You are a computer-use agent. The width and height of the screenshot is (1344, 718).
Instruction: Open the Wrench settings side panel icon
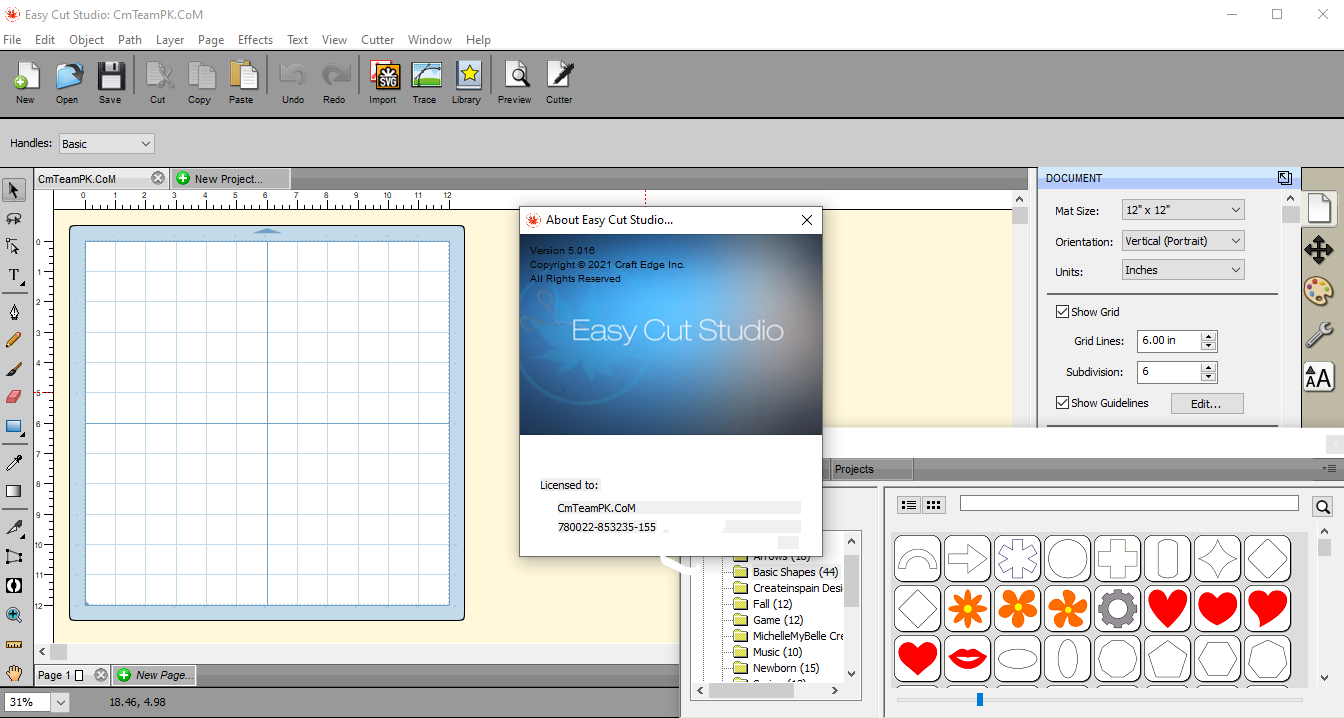(x=1319, y=334)
